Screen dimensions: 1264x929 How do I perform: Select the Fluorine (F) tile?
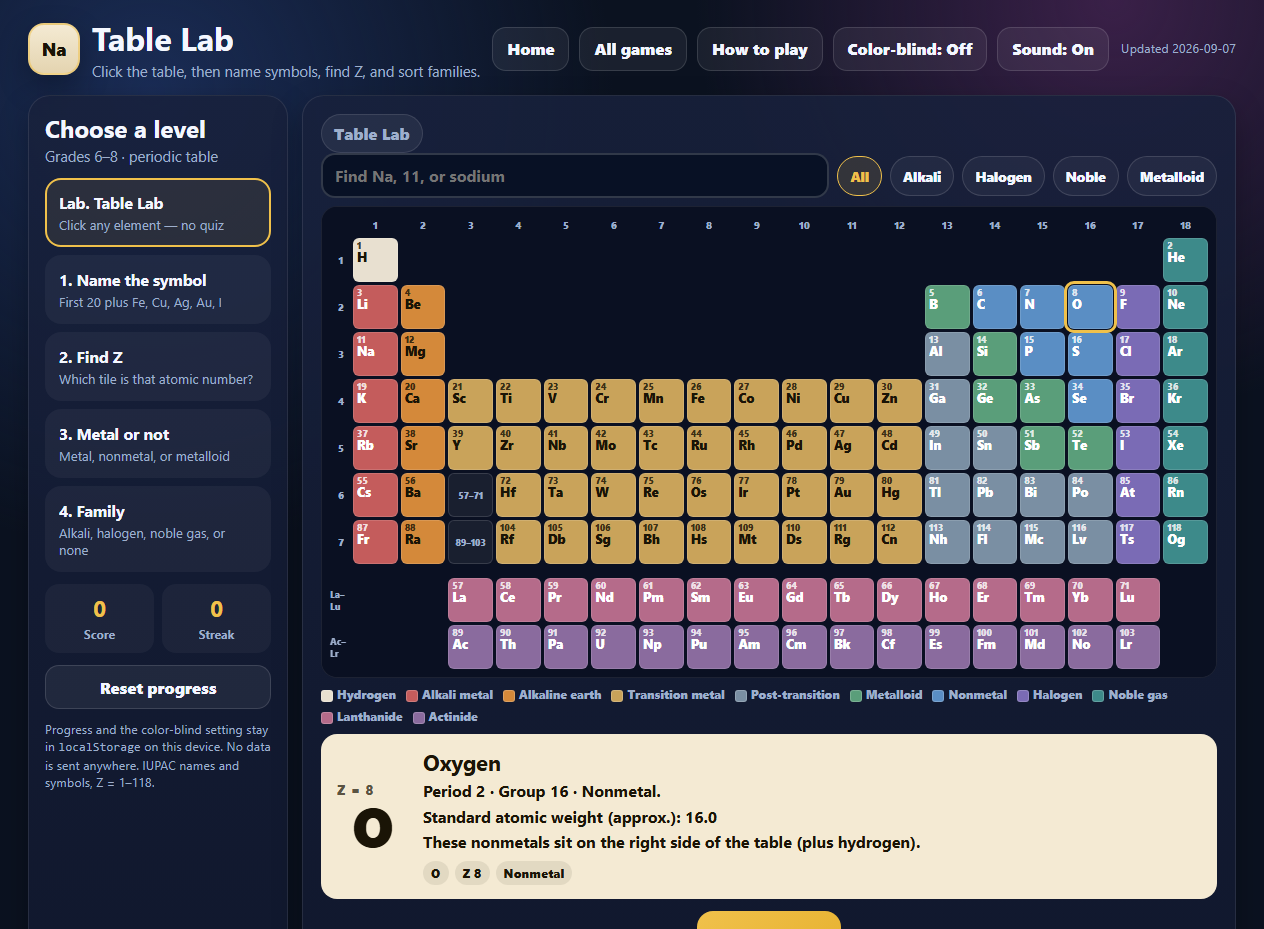1138,307
